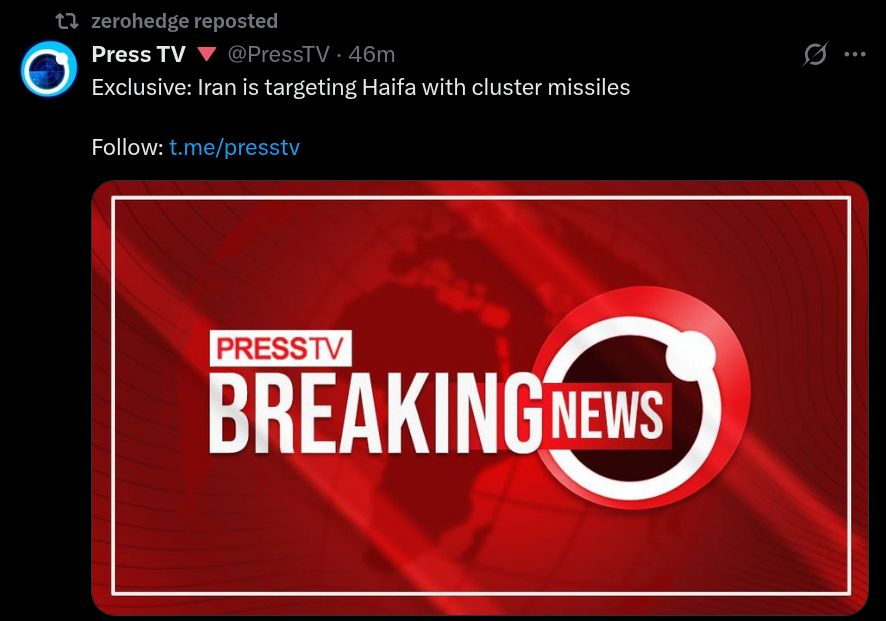Image resolution: width=886 pixels, height=621 pixels.
Task: Click the red "NEWS" box in the image
Action: pyautogui.click(x=607, y=415)
